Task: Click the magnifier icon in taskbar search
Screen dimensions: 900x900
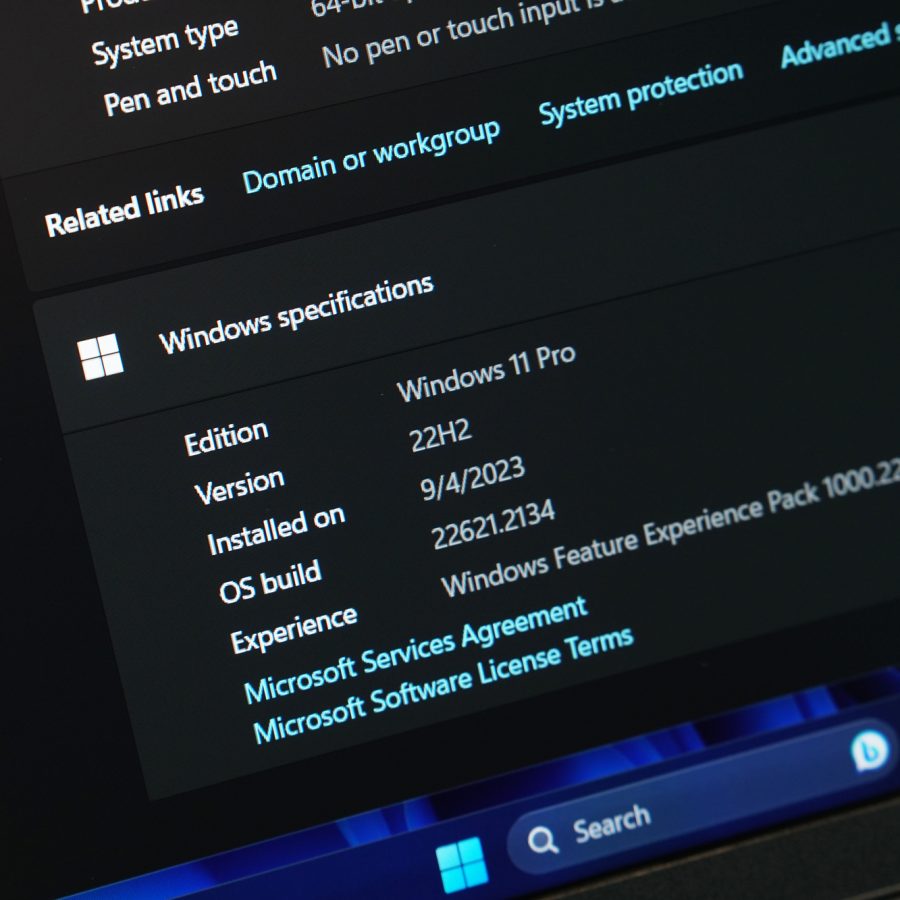Action: (x=542, y=840)
